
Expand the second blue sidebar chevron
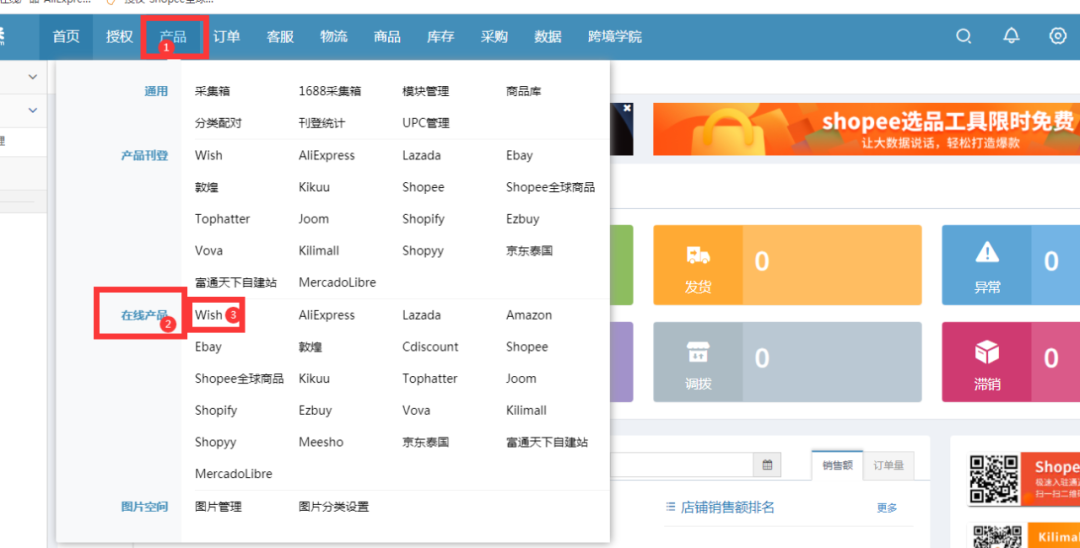32,110
